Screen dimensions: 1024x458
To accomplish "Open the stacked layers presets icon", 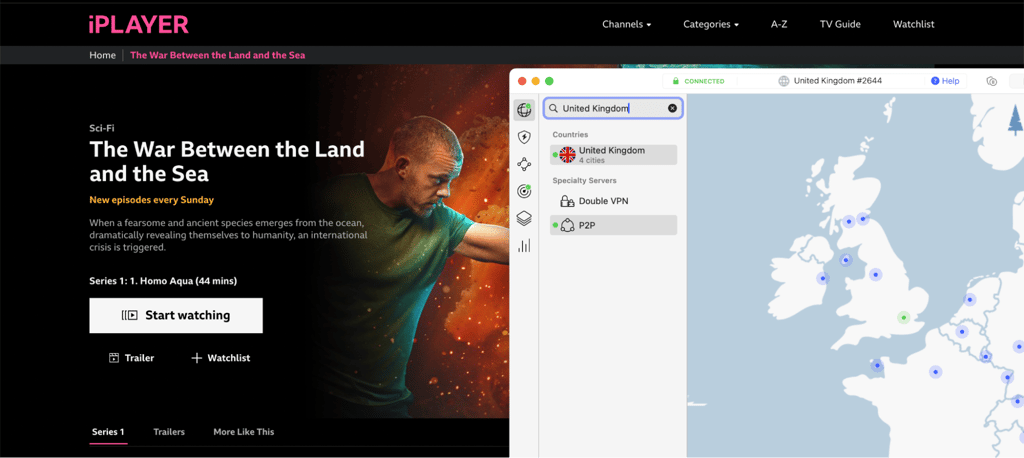I will [524, 218].
